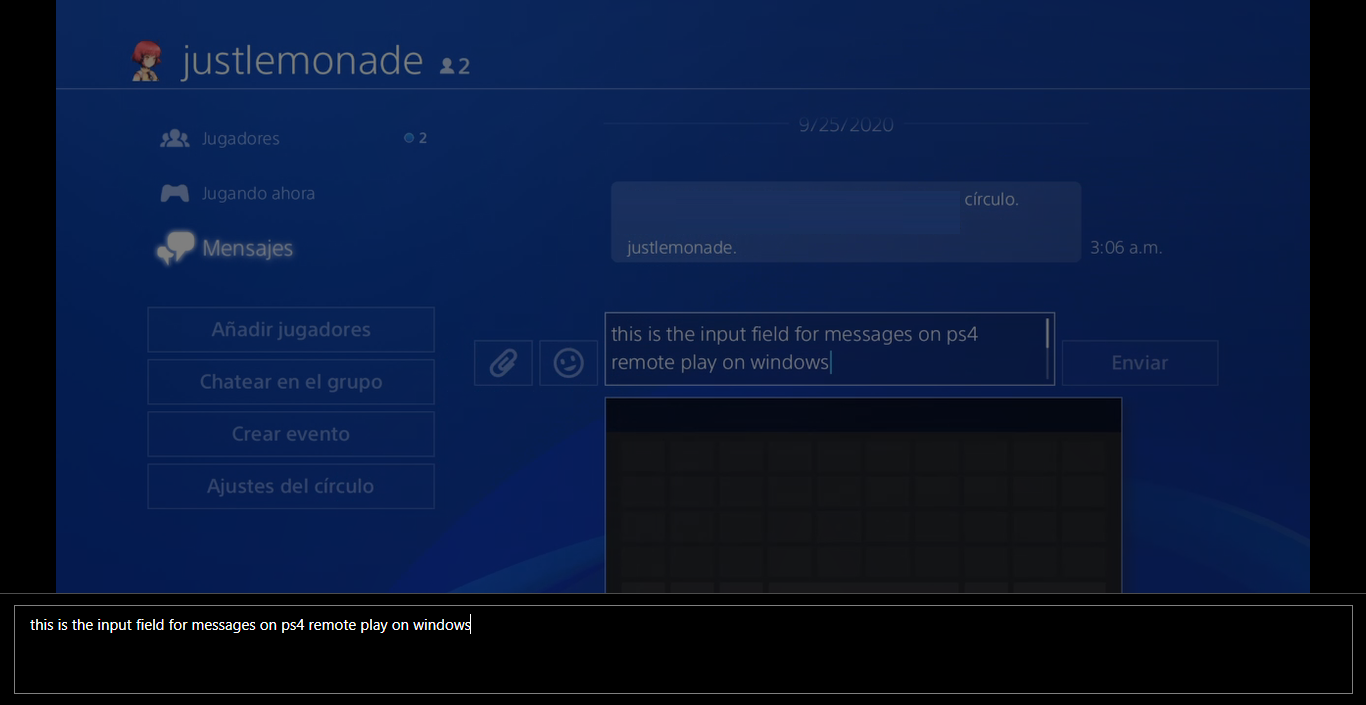Viewport: 1366px width, 705px height.
Task: Click the dimmed on-screen keyboard panel
Action: point(863,495)
